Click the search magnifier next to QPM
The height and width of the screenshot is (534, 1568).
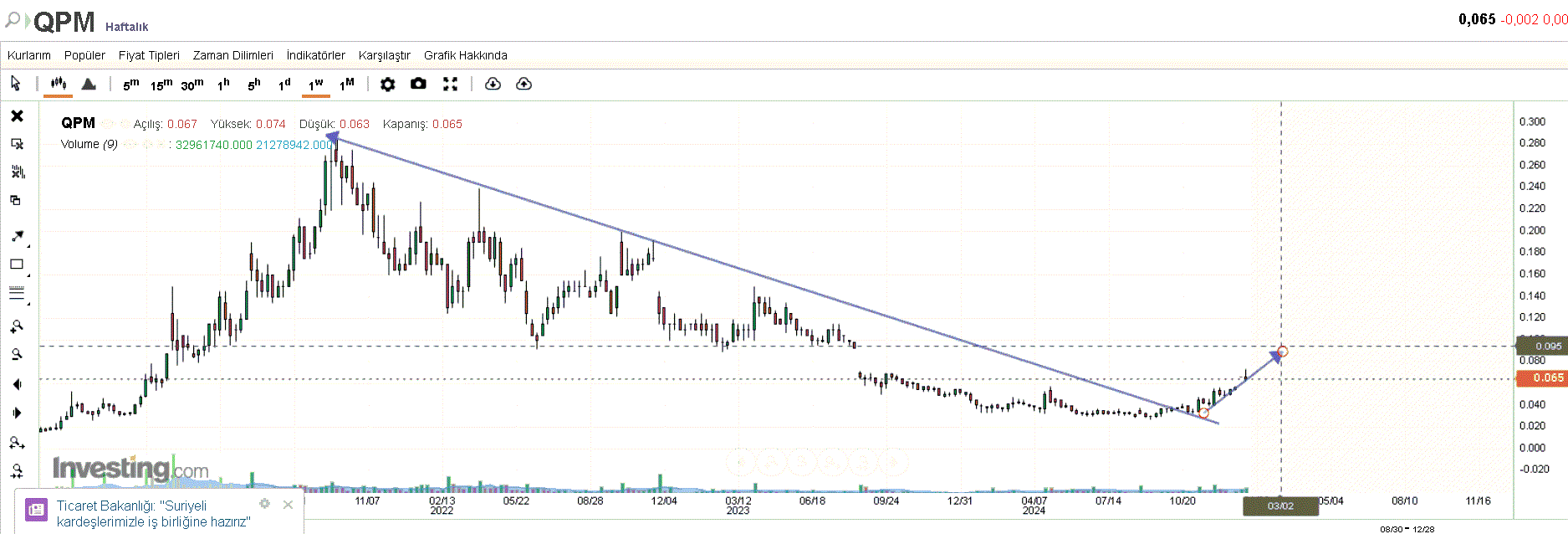[13, 18]
